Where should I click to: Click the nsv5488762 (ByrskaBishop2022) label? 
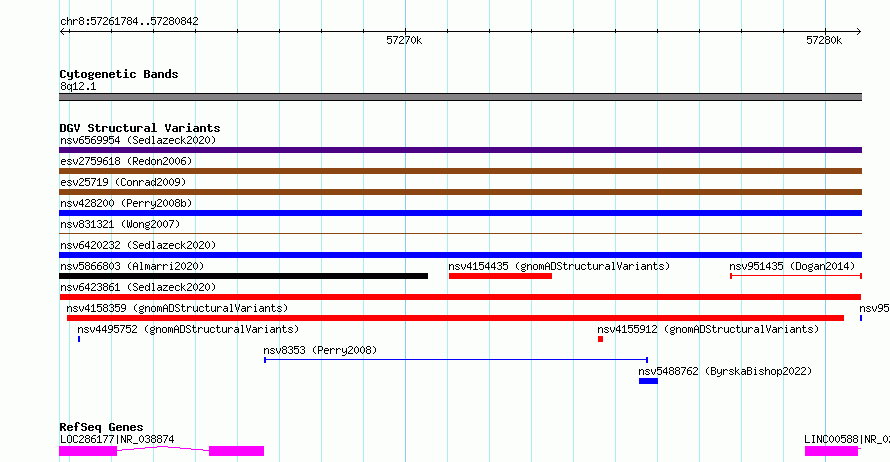pyautogui.click(x=725, y=371)
